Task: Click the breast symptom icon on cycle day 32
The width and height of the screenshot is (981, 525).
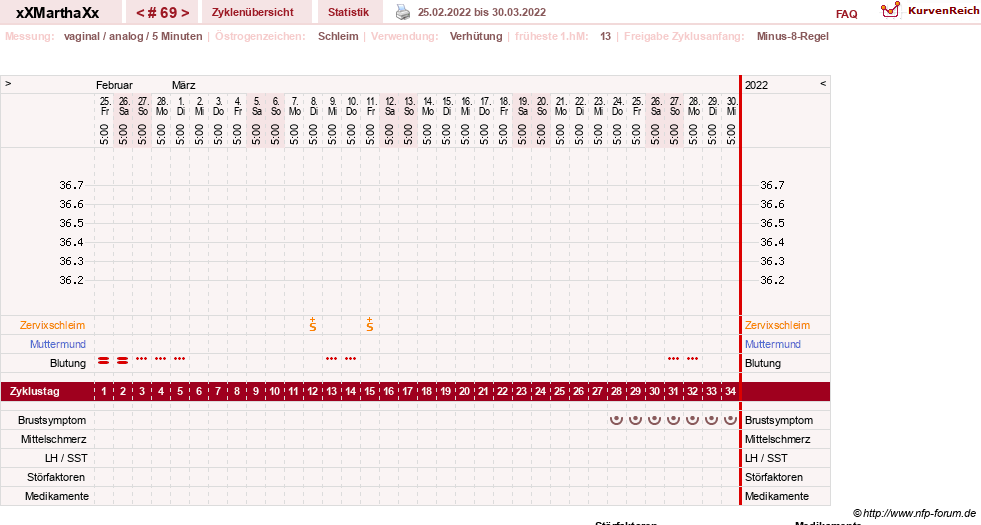Action: [692, 419]
